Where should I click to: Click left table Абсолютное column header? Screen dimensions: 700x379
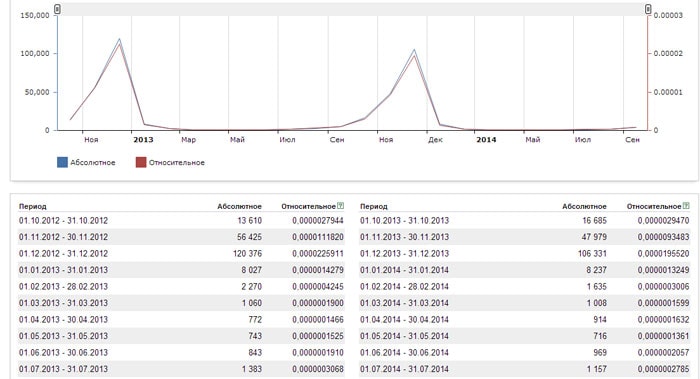pos(239,206)
